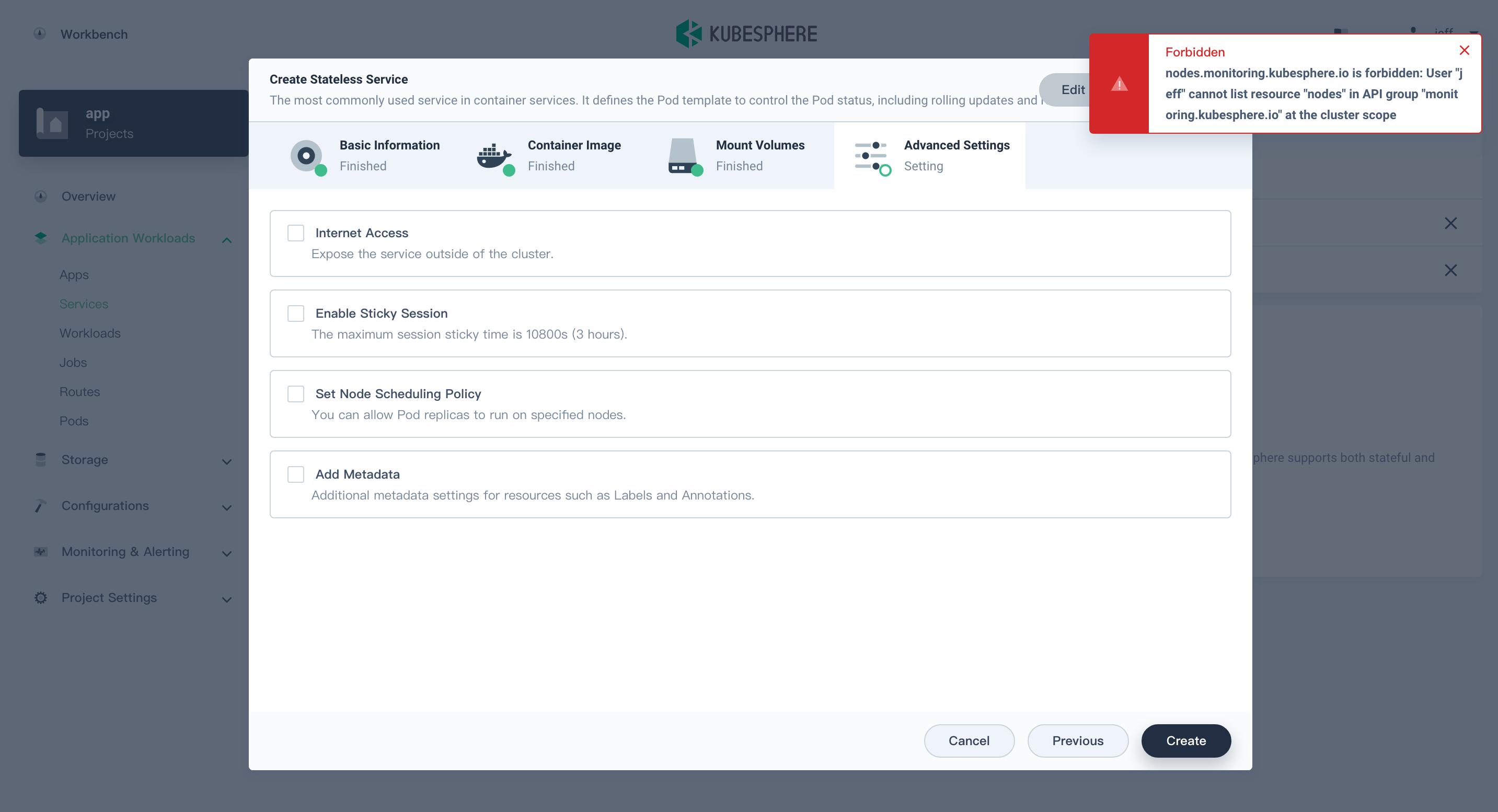
Task: Open the Basic Information step icon
Action: (306, 156)
